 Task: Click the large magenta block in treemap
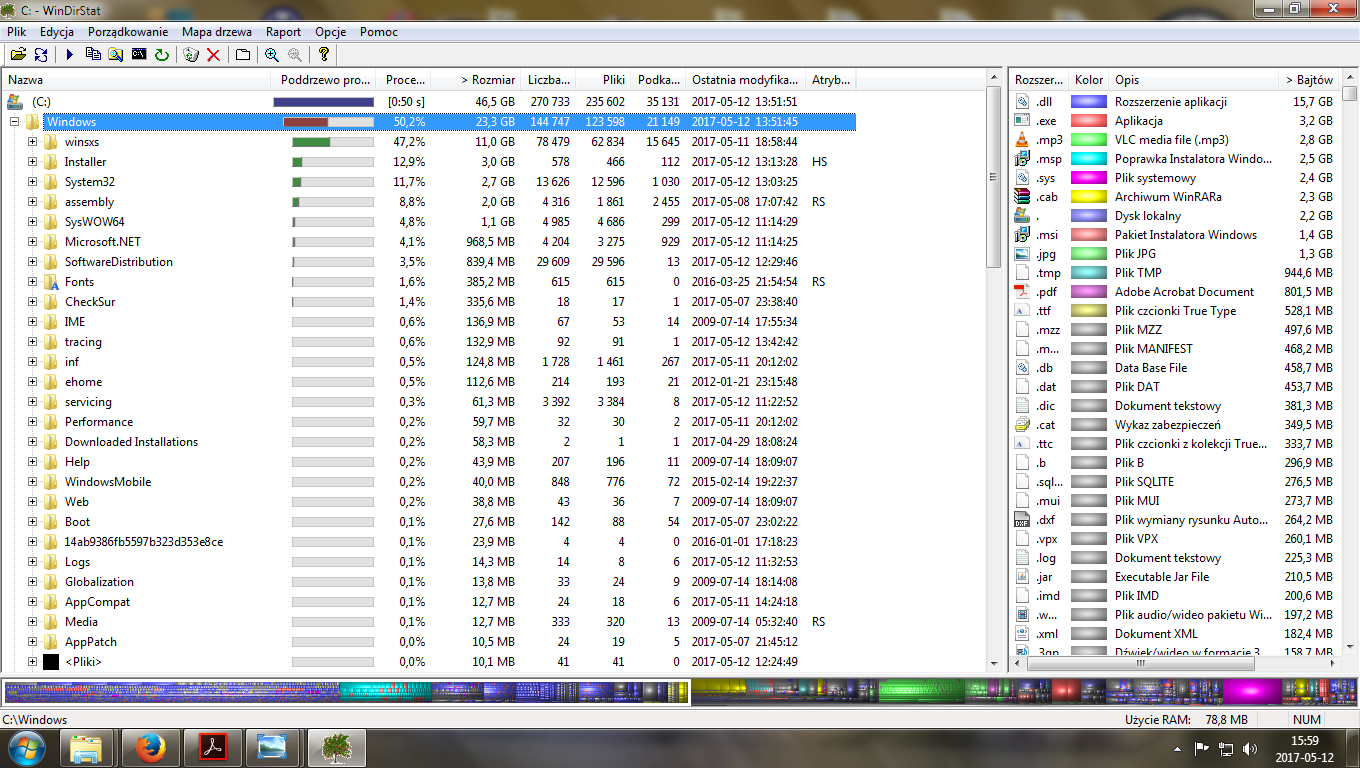(1252, 691)
